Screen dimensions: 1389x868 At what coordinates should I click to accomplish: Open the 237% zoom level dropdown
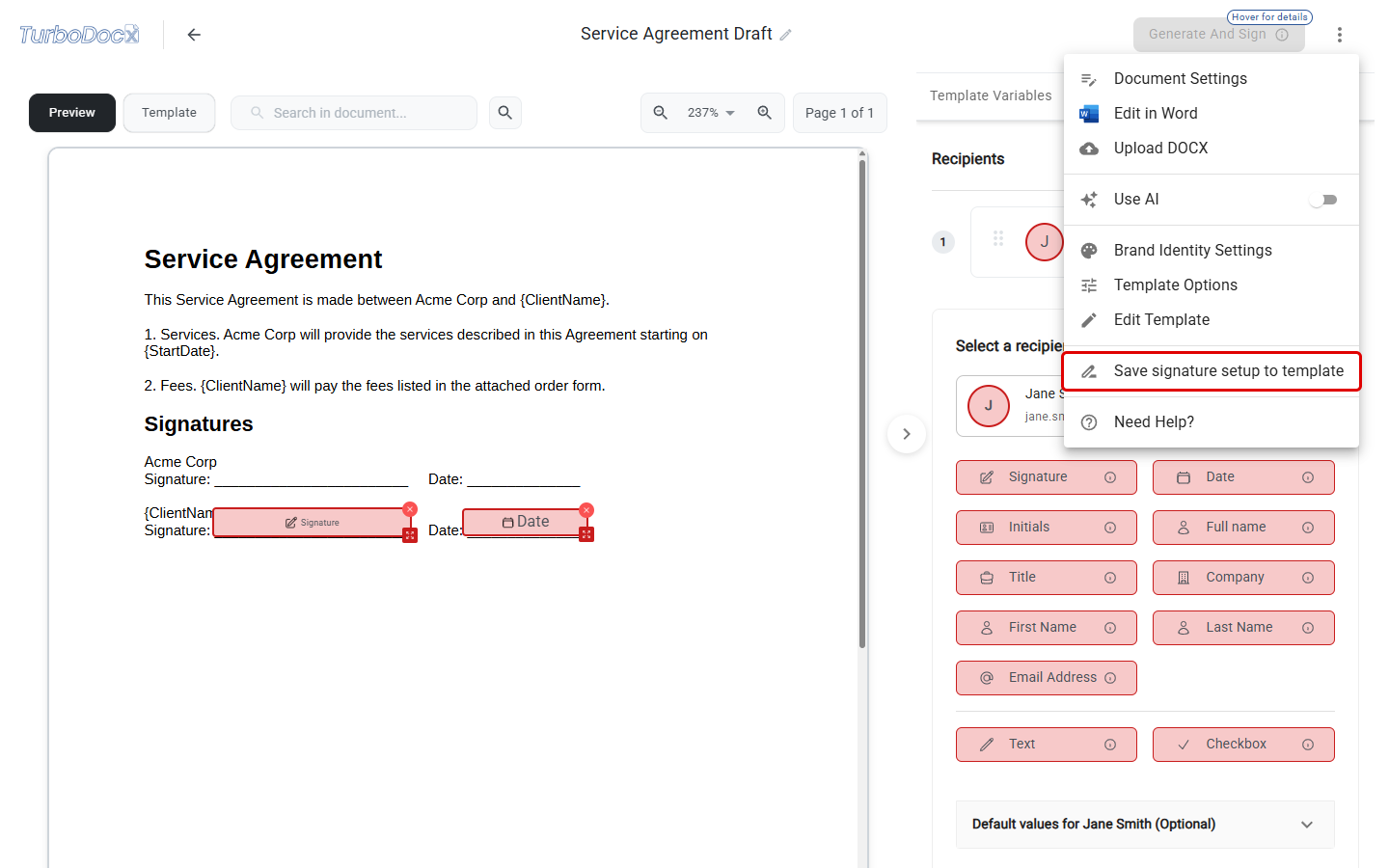click(x=711, y=113)
